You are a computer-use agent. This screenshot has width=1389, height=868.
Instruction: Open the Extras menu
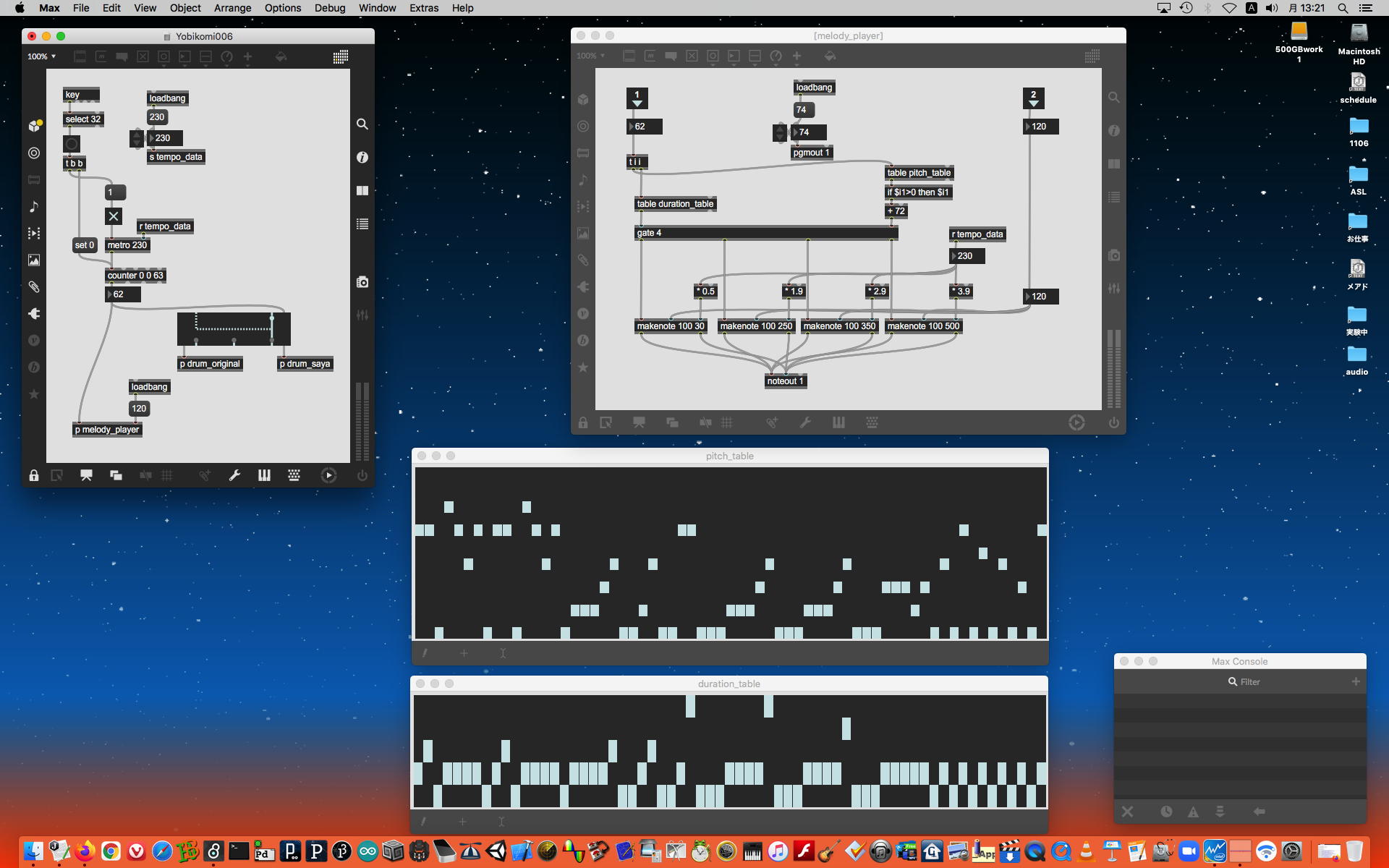(x=423, y=8)
